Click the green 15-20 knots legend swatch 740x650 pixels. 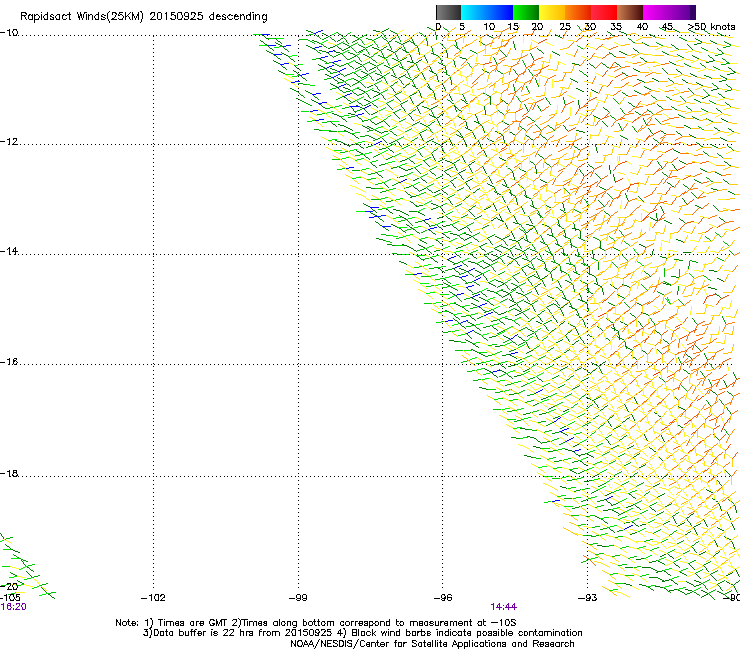click(526, 12)
